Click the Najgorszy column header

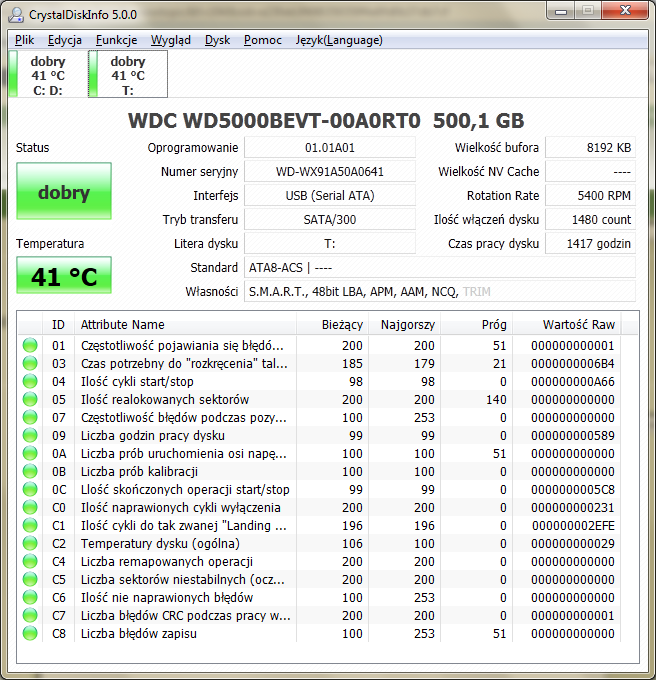point(405,324)
